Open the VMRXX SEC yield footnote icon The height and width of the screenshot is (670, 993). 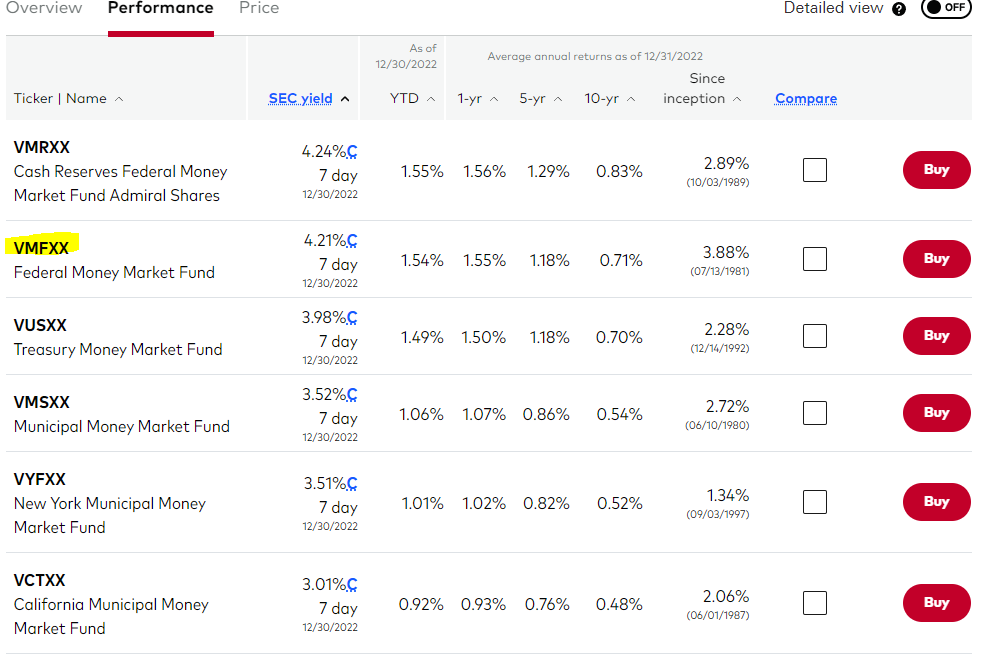[352, 152]
